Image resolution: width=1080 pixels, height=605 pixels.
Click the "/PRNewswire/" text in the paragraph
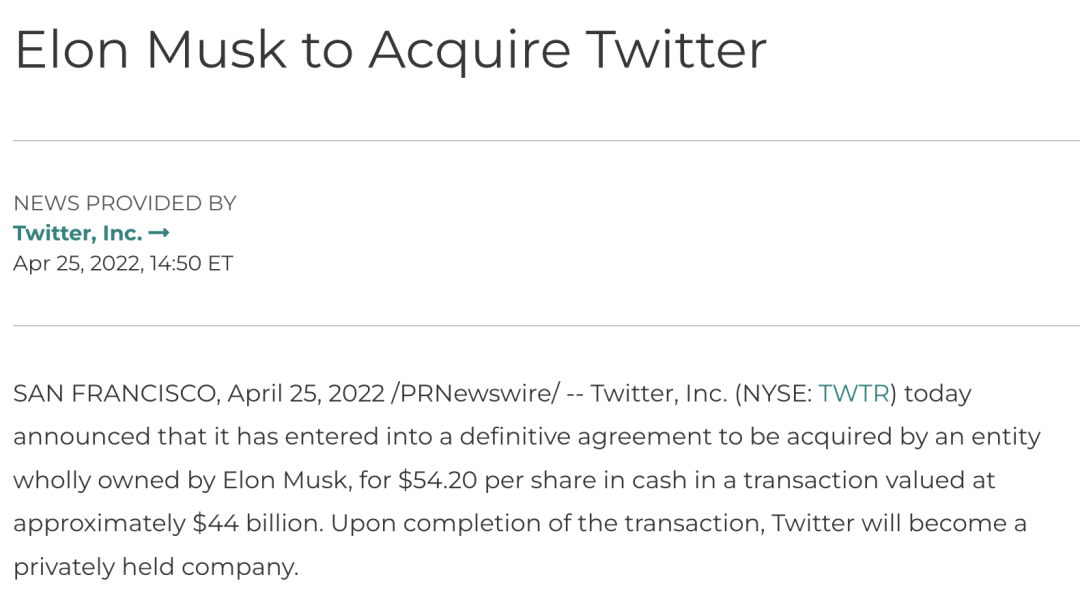[475, 394]
